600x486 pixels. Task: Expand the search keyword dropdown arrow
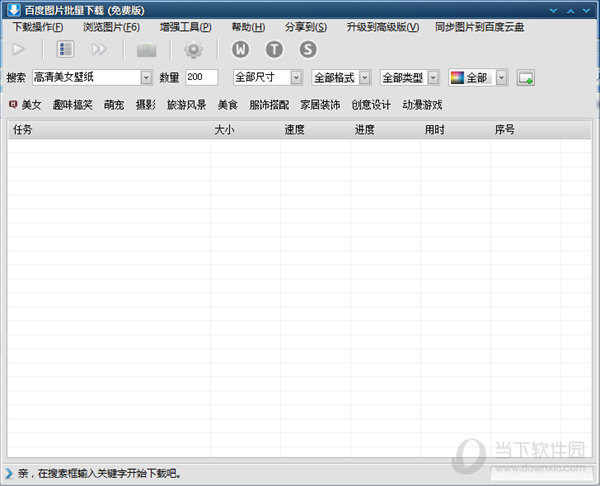pos(146,78)
